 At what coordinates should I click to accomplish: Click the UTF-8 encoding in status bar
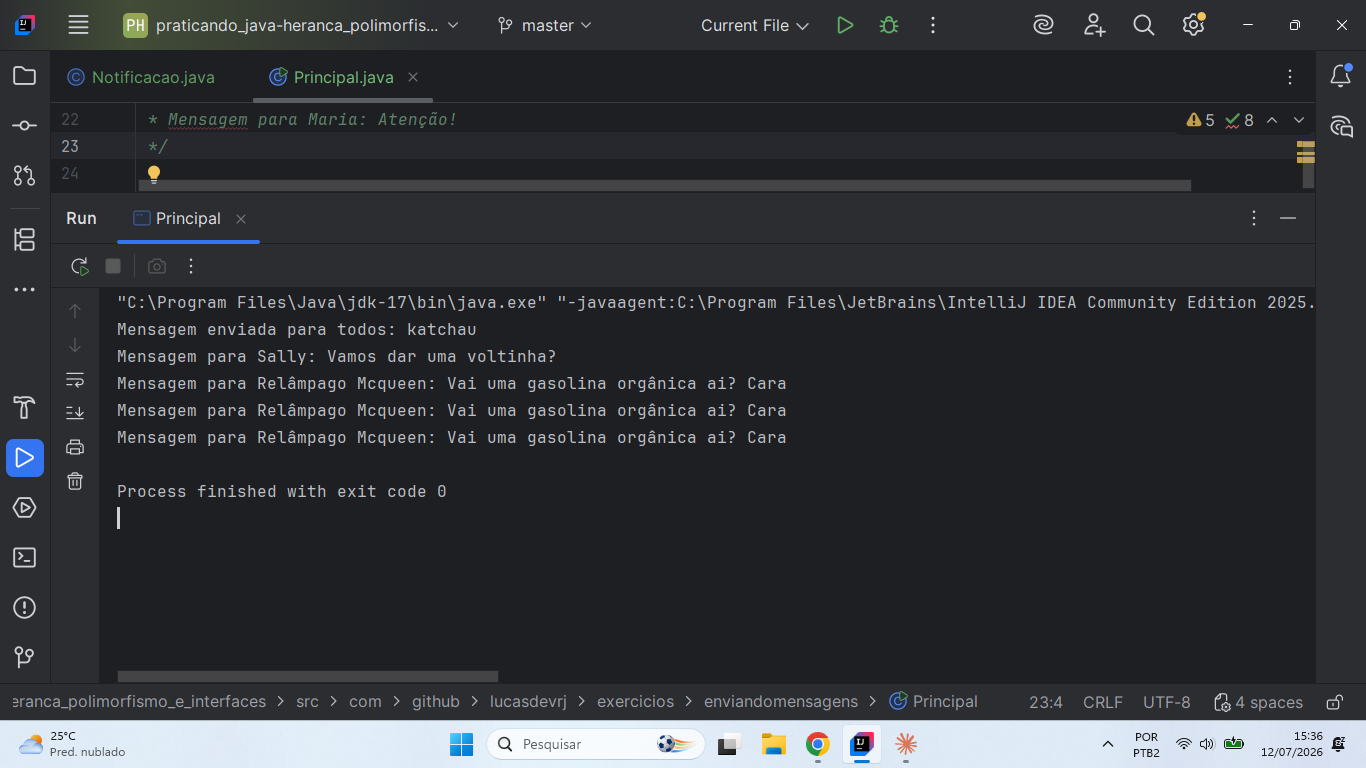coord(1167,702)
